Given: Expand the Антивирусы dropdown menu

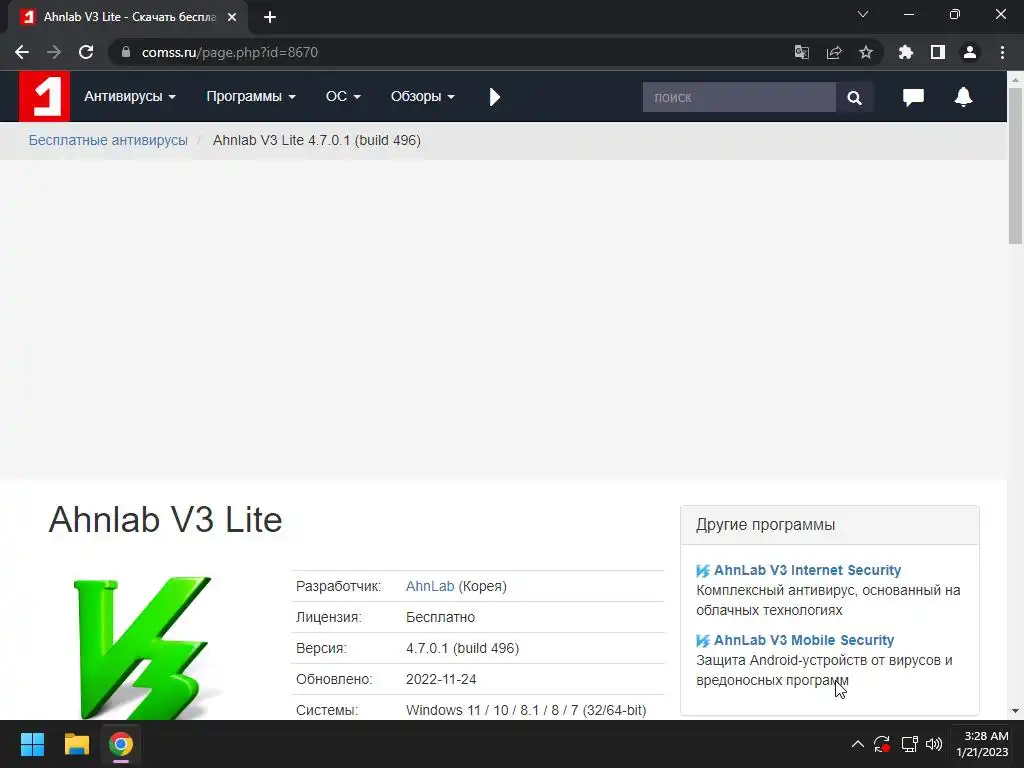Looking at the screenshot, I should [130, 97].
